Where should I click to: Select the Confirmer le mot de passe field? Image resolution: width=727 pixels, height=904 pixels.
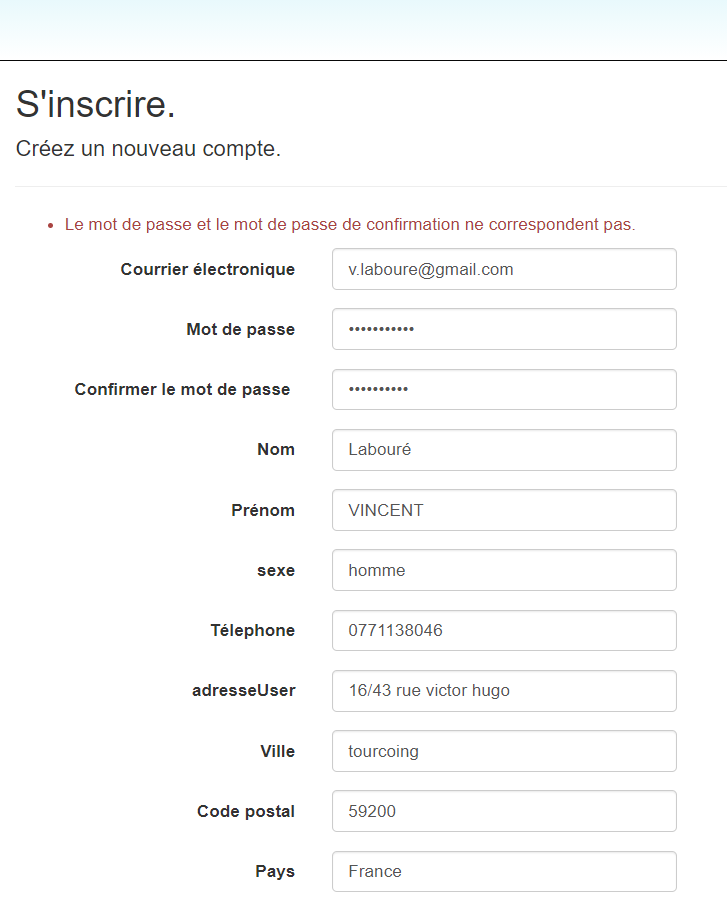point(504,389)
